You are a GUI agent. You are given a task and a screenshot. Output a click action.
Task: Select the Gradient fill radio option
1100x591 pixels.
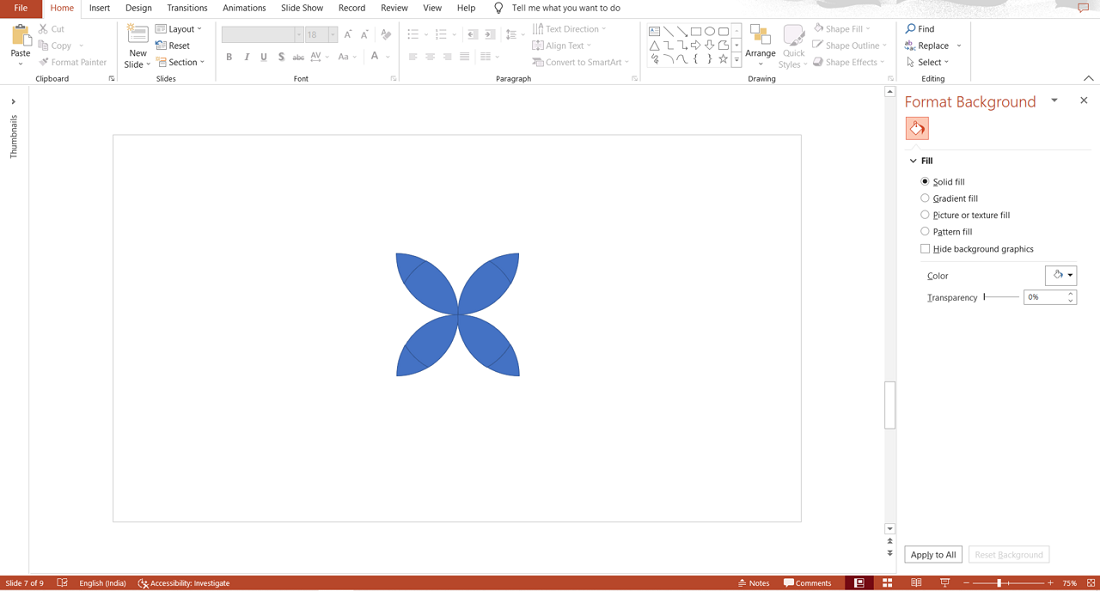(x=925, y=198)
